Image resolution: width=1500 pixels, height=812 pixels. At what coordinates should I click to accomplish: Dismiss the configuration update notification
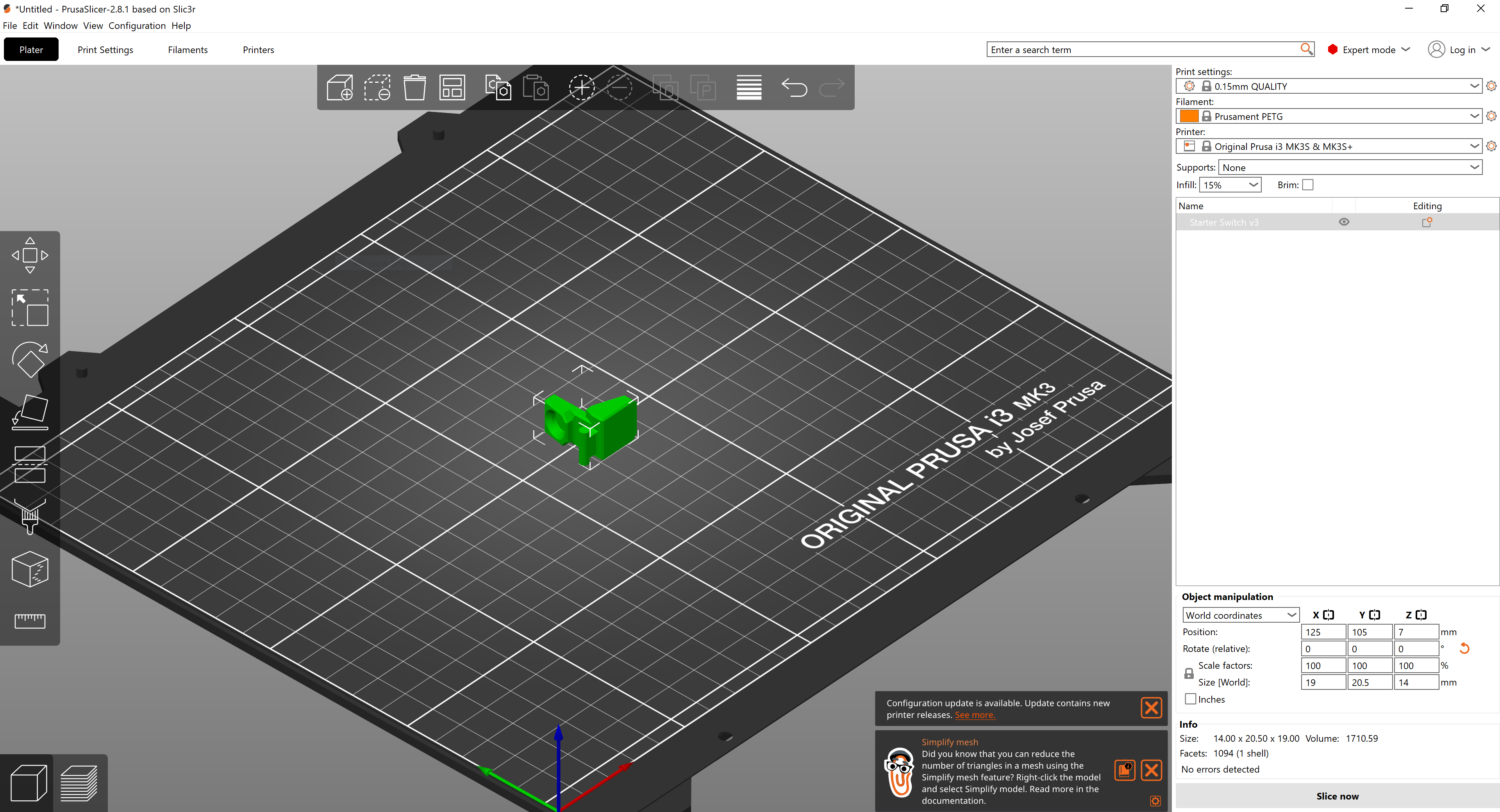[1151, 708]
